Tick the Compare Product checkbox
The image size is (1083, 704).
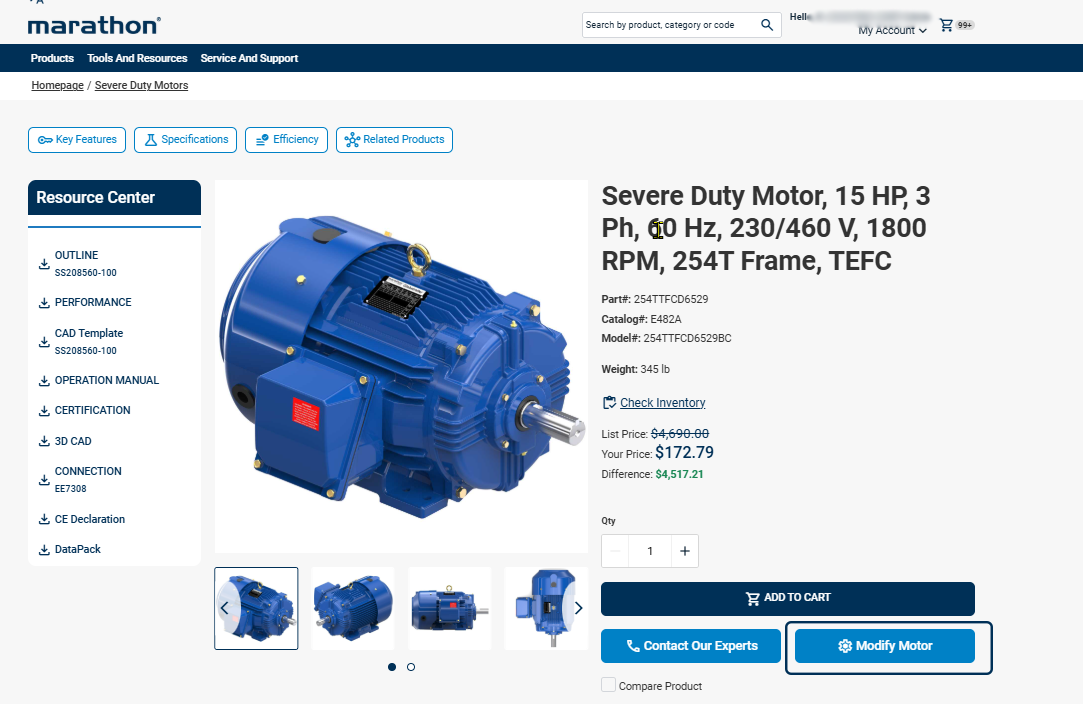(608, 685)
